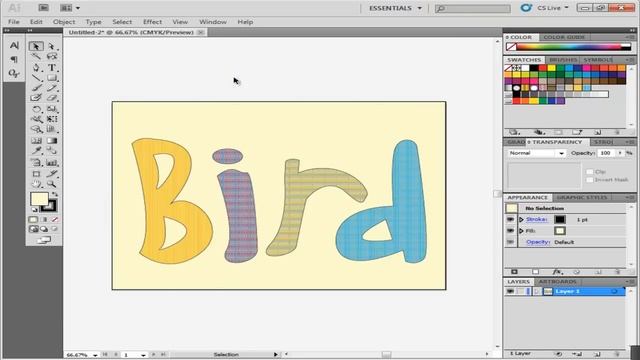The image size is (640, 360).
Task: Select the Type tool
Action: (x=51, y=67)
